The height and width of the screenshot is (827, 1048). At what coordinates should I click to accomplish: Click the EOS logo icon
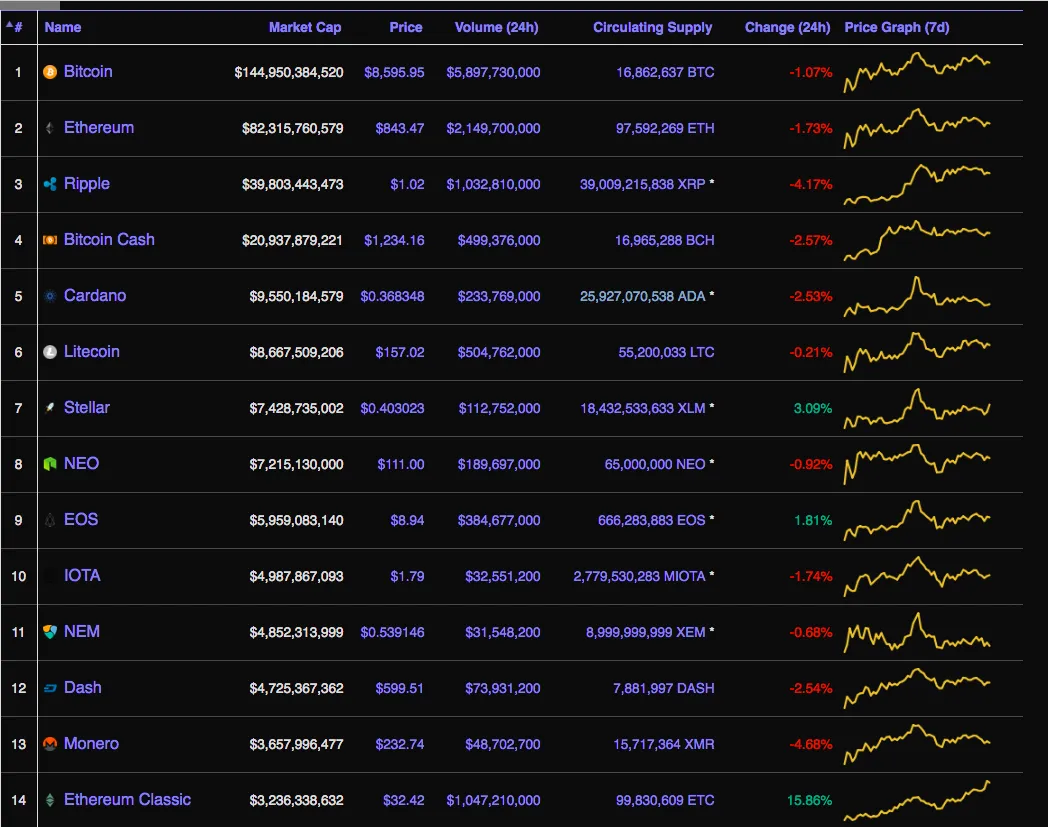(50, 520)
